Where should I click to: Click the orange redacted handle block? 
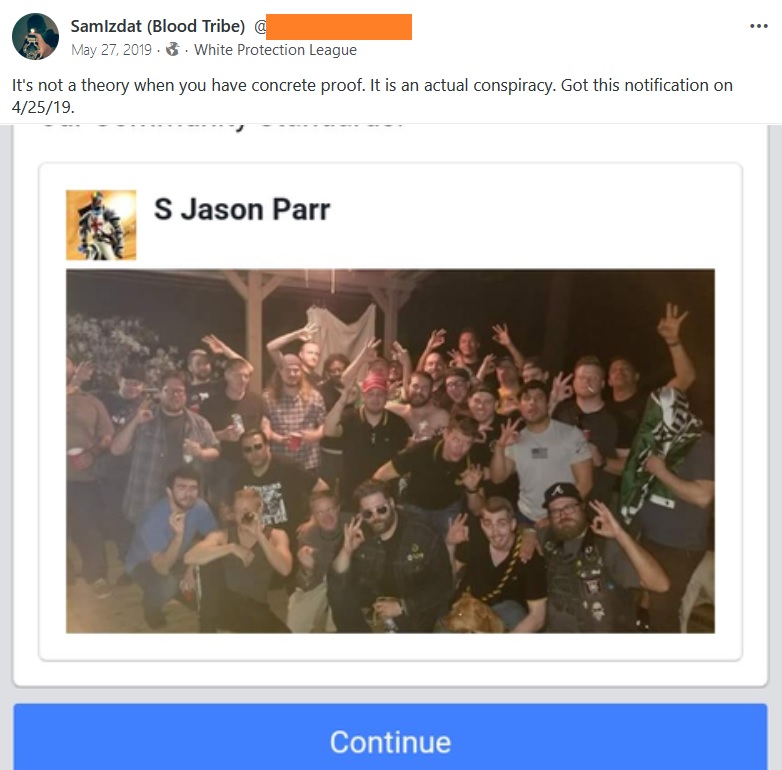tap(339, 27)
